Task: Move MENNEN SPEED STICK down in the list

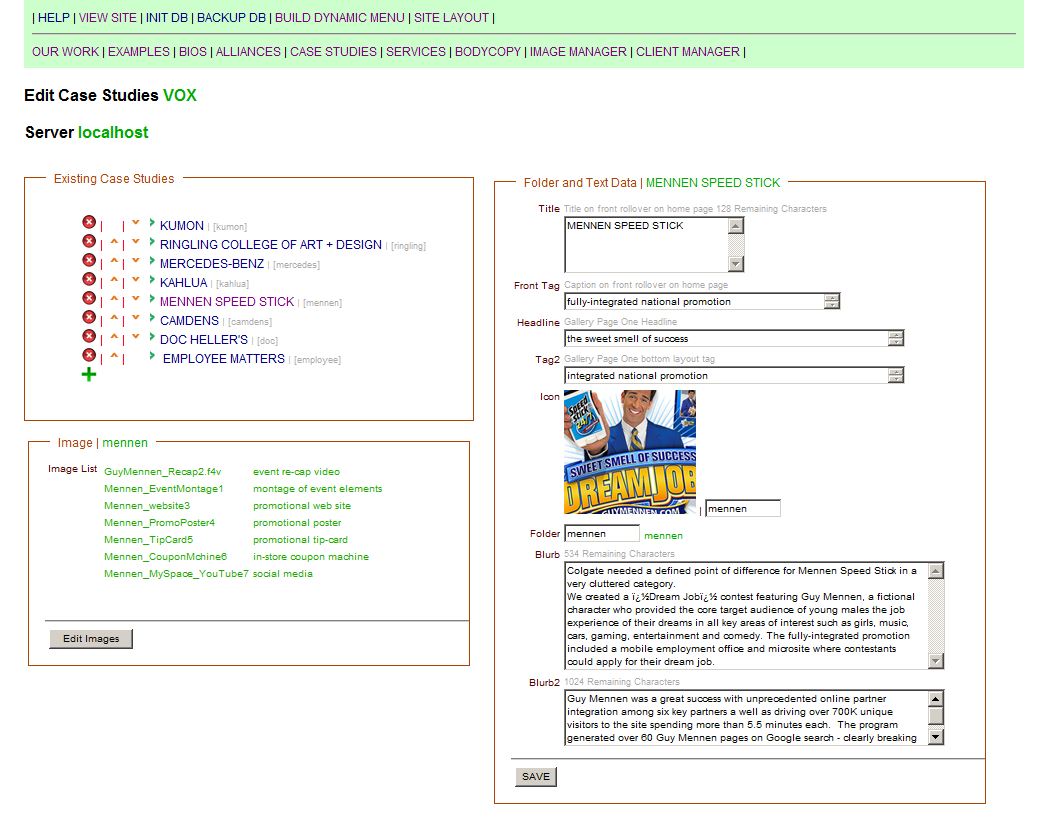Action: pyautogui.click(x=136, y=298)
